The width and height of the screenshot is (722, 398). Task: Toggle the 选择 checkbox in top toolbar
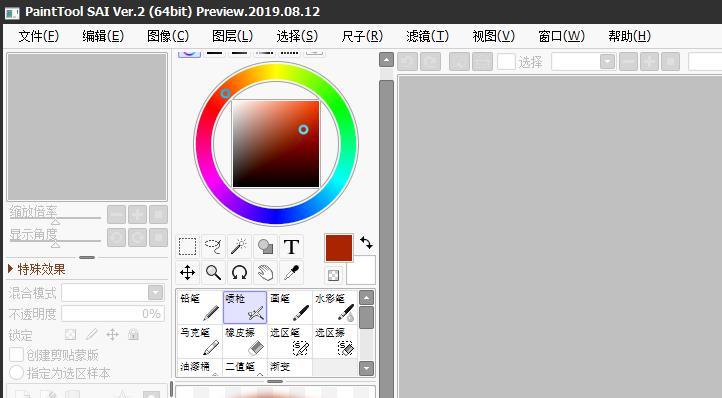(x=506, y=61)
